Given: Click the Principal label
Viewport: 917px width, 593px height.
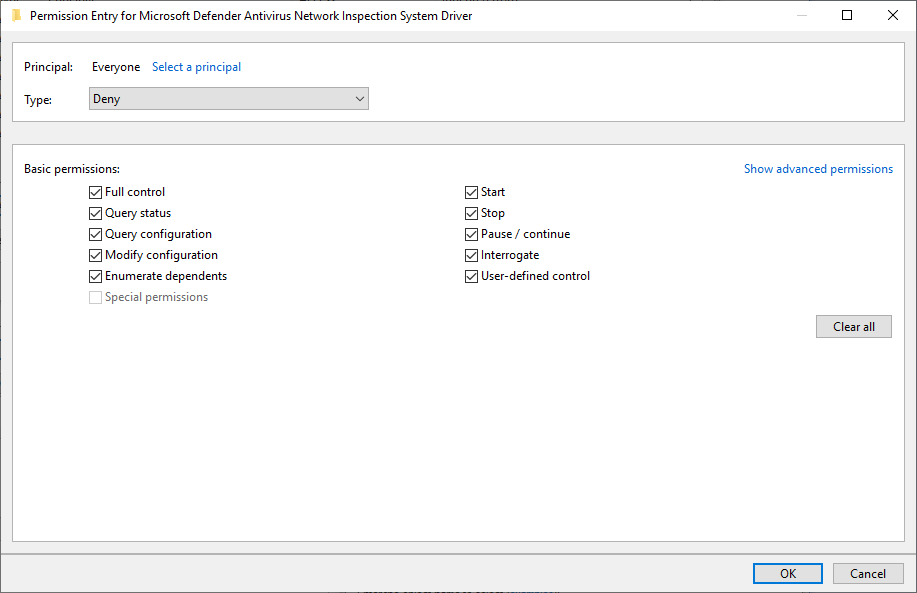Looking at the screenshot, I should (49, 67).
